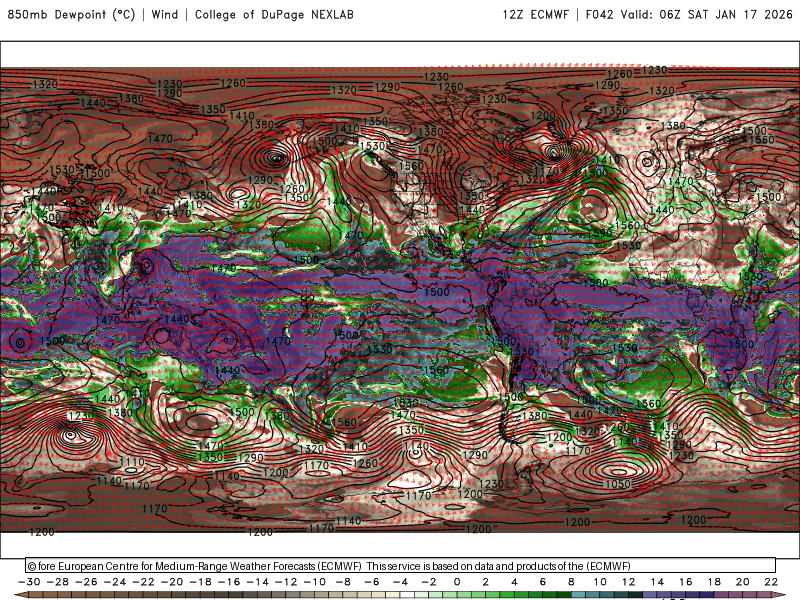This screenshot has width=800, height=600.
Task: Click purple color bar swatch below '14'
Action: (x=664, y=596)
